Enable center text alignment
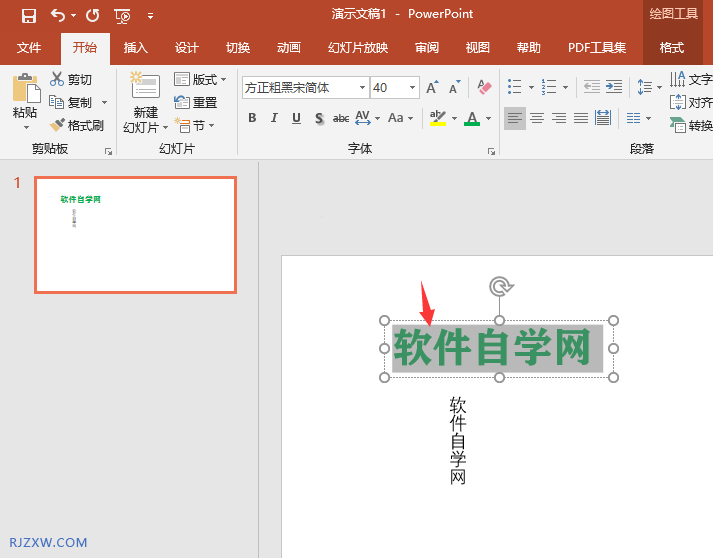This screenshot has height=558, width=713. coord(537,118)
